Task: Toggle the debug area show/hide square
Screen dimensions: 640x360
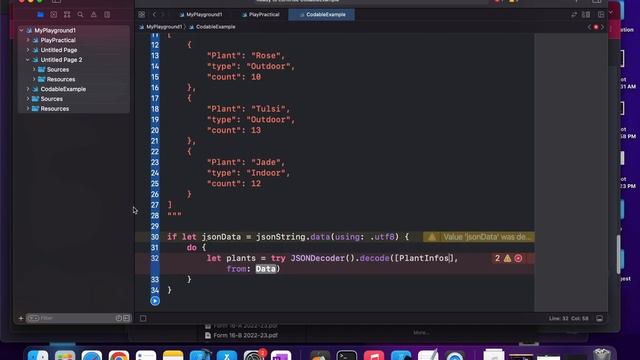Action: click(143, 318)
